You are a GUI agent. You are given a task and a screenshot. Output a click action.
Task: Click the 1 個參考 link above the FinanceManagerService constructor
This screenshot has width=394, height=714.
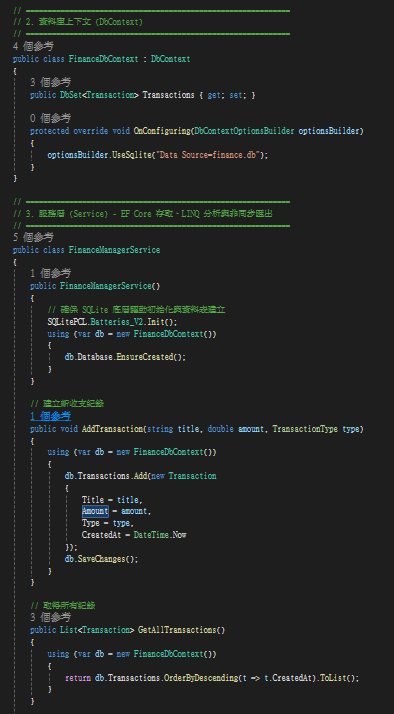click(51, 273)
